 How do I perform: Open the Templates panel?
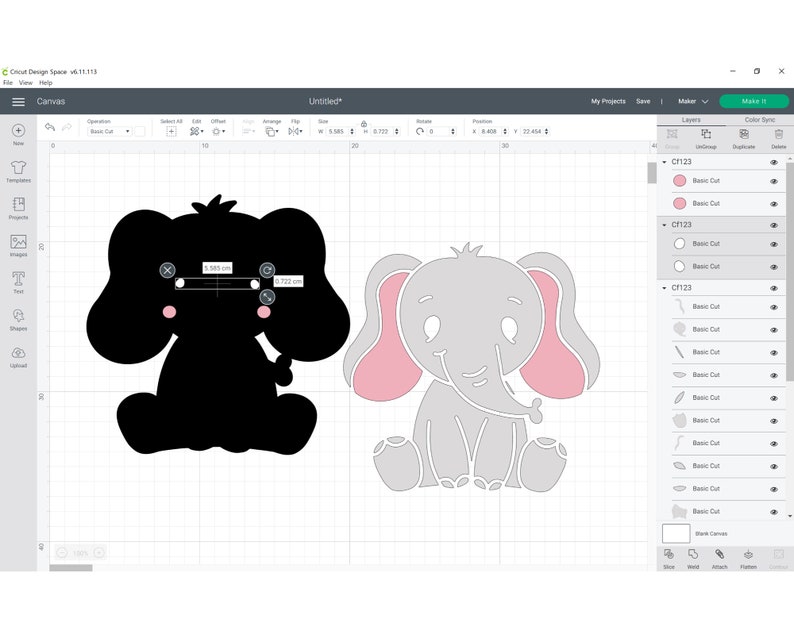18,168
